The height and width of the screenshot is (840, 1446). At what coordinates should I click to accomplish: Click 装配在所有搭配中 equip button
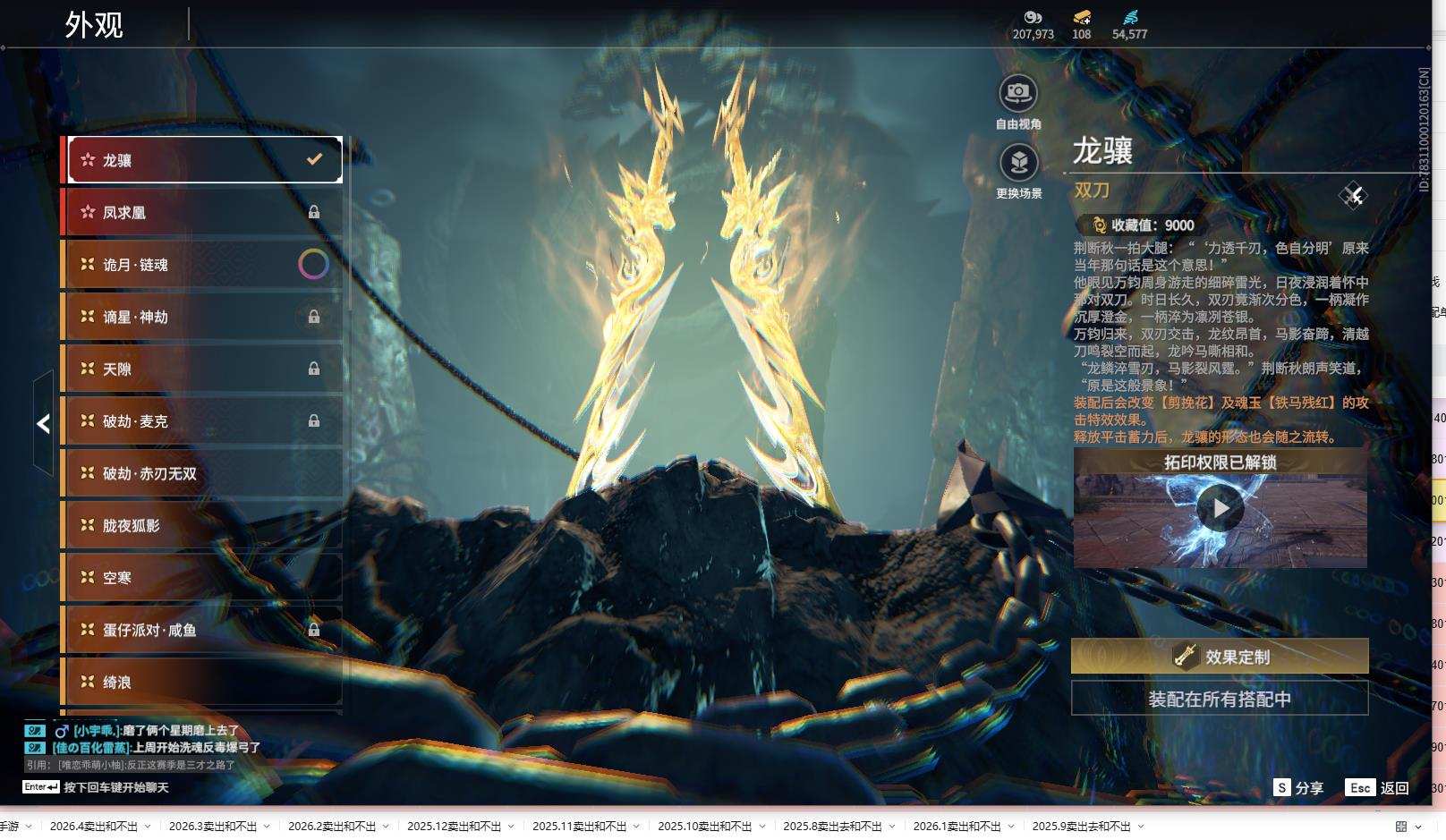pyautogui.click(x=1220, y=699)
